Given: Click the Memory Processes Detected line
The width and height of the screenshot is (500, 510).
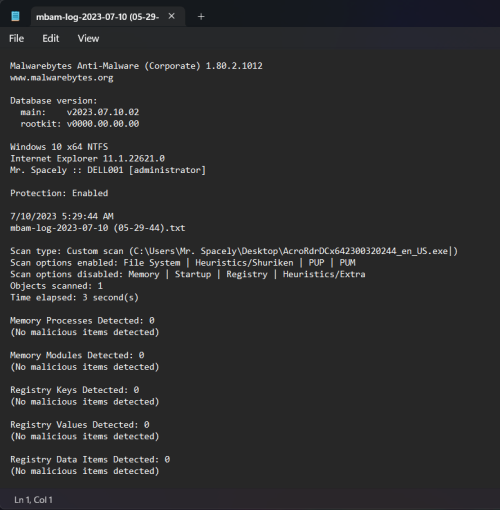Looking at the screenshot, I should (x=82, y=320).
